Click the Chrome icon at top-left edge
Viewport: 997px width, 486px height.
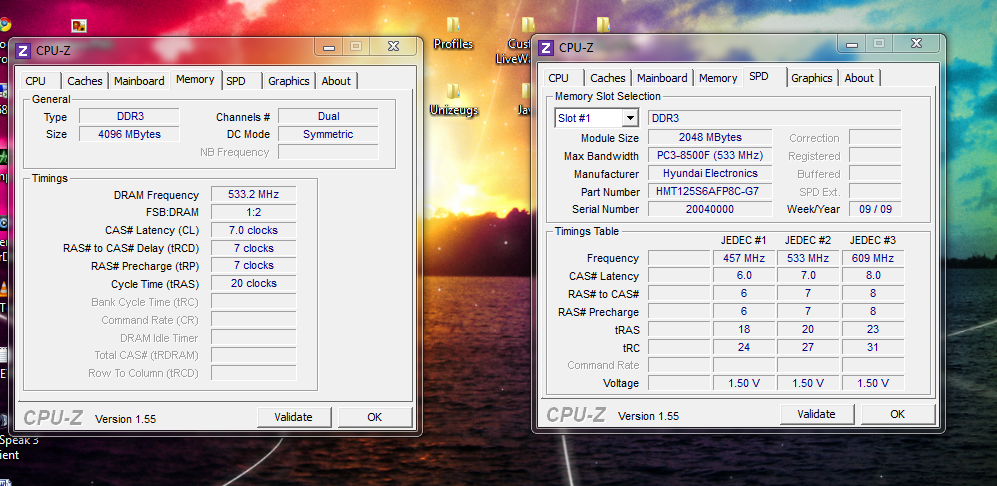pos(4,24)
